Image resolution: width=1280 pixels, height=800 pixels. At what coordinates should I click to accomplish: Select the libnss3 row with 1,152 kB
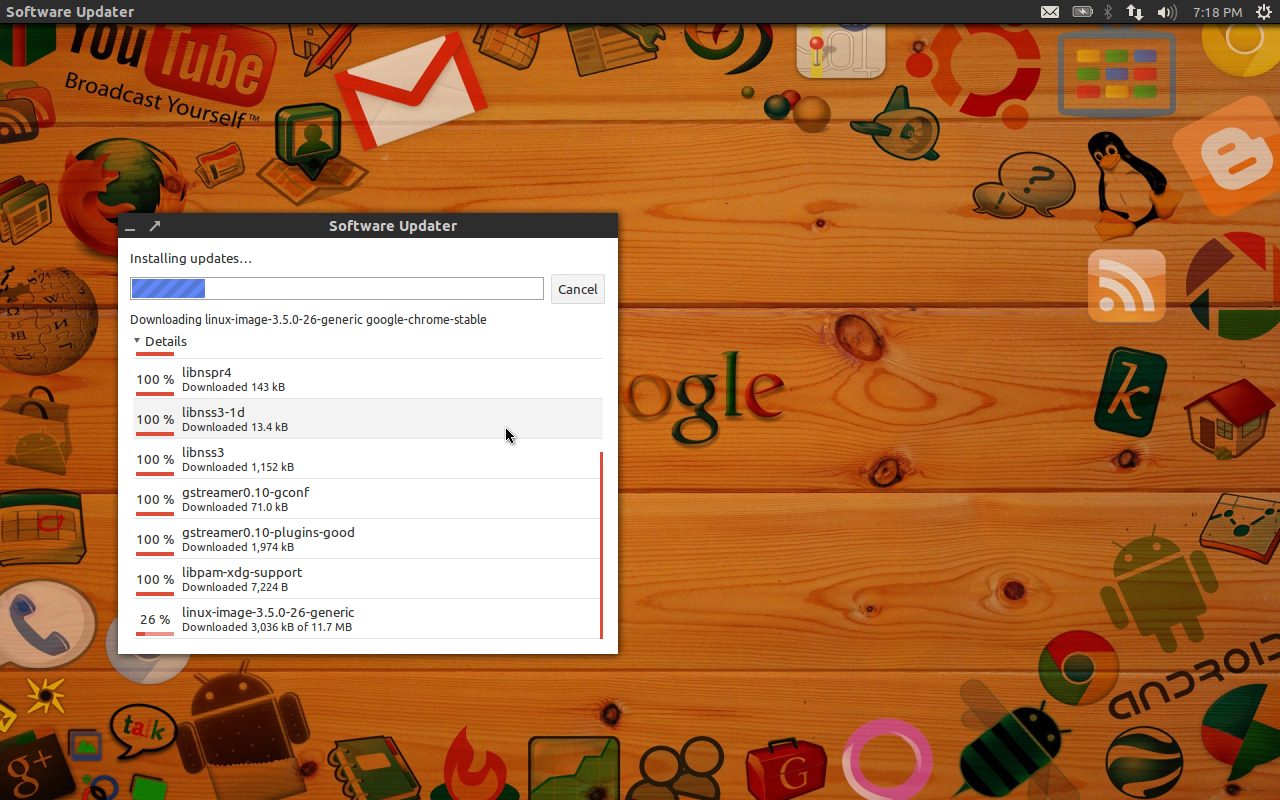click(368, 459)
